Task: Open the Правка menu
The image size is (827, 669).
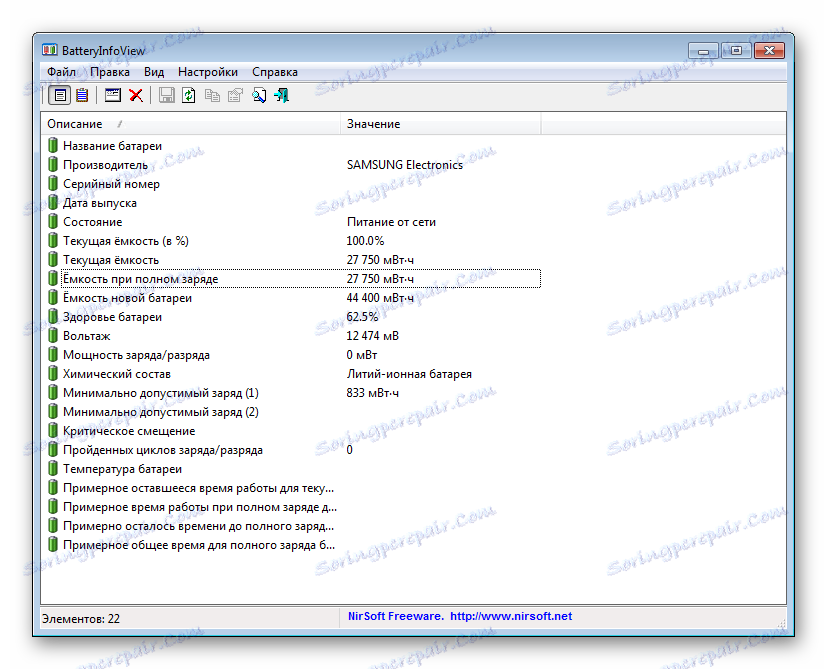Action: [x=110, y=71]
